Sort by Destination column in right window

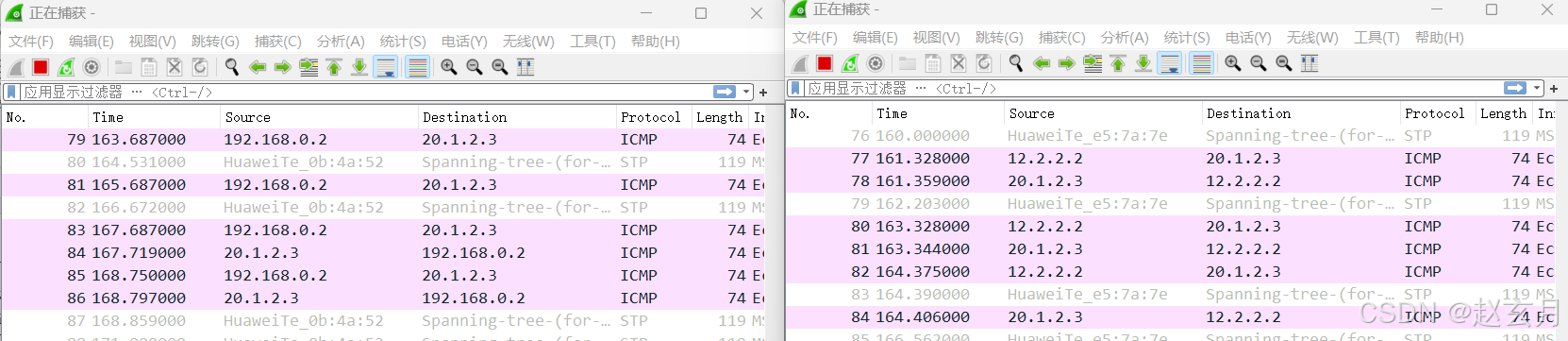click(1300, 113)
